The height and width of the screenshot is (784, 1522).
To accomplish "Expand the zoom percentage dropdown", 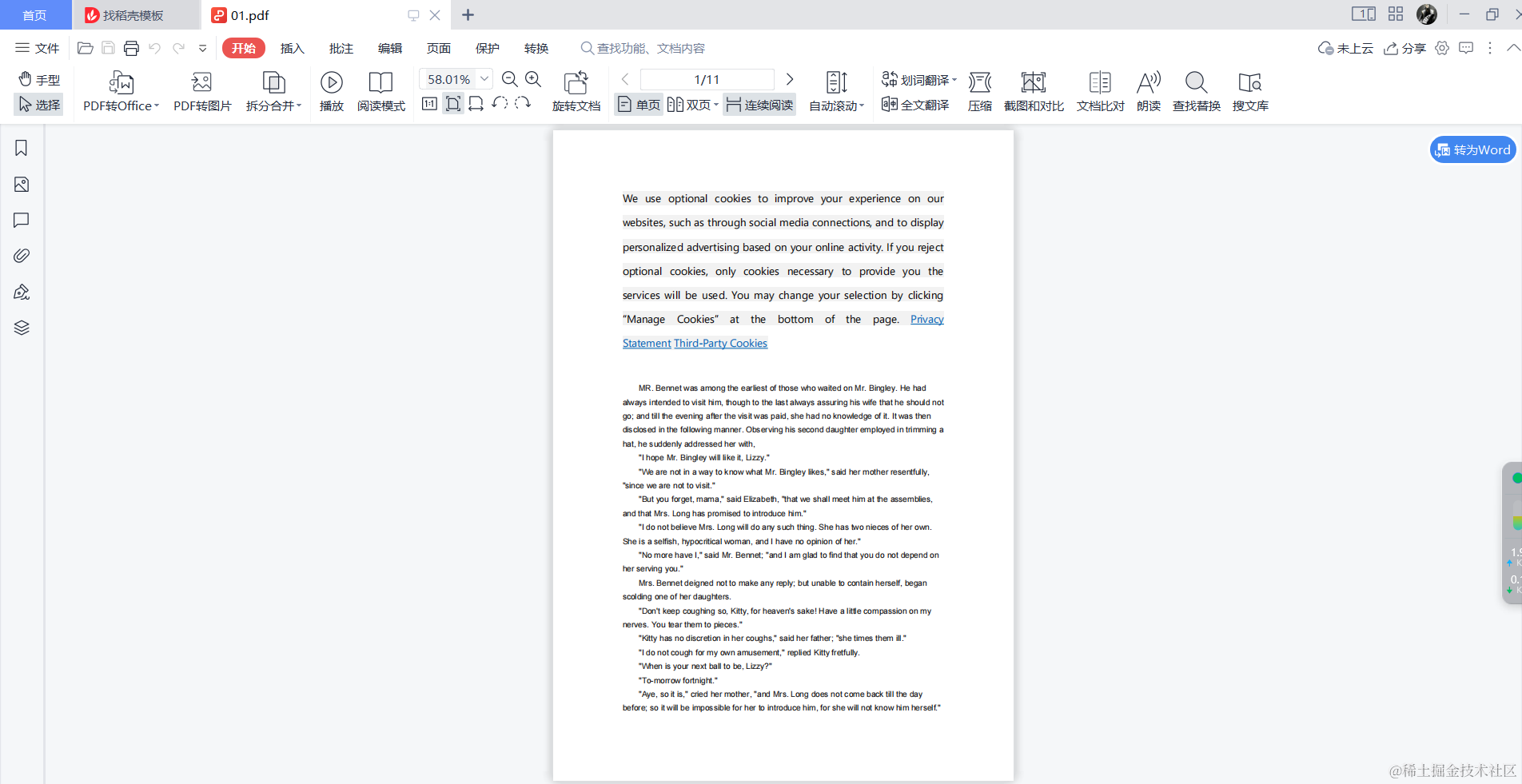I will [484, 79].
